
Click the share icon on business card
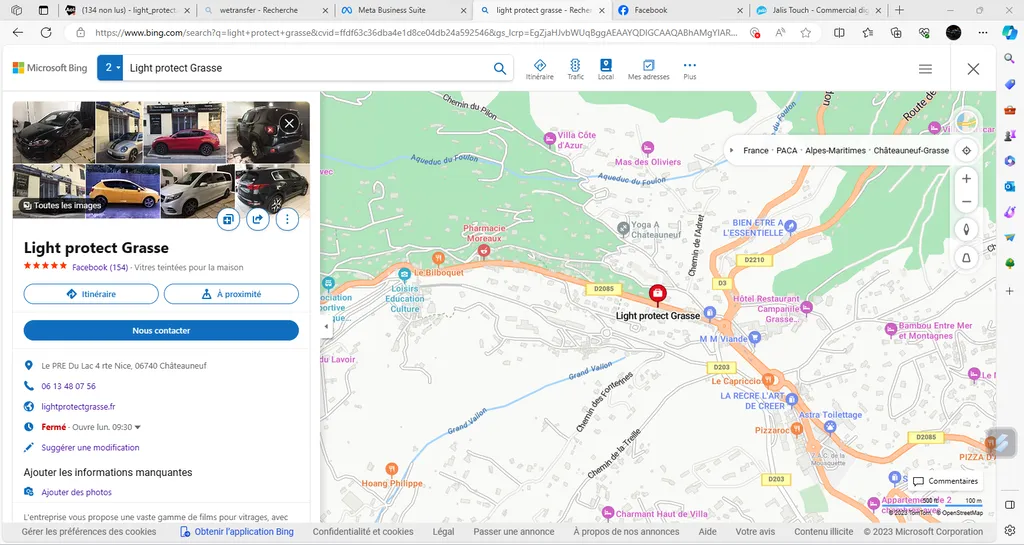[x=258, y=220]
